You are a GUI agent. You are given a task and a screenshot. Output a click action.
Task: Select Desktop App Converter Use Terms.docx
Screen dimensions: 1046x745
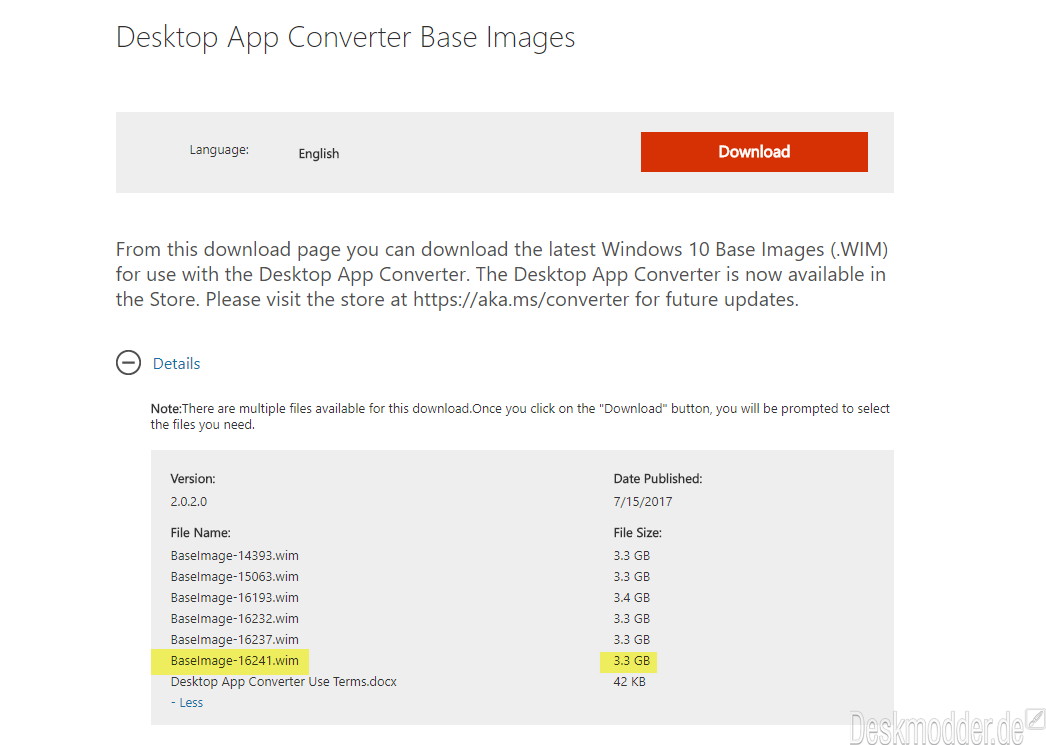284,682
